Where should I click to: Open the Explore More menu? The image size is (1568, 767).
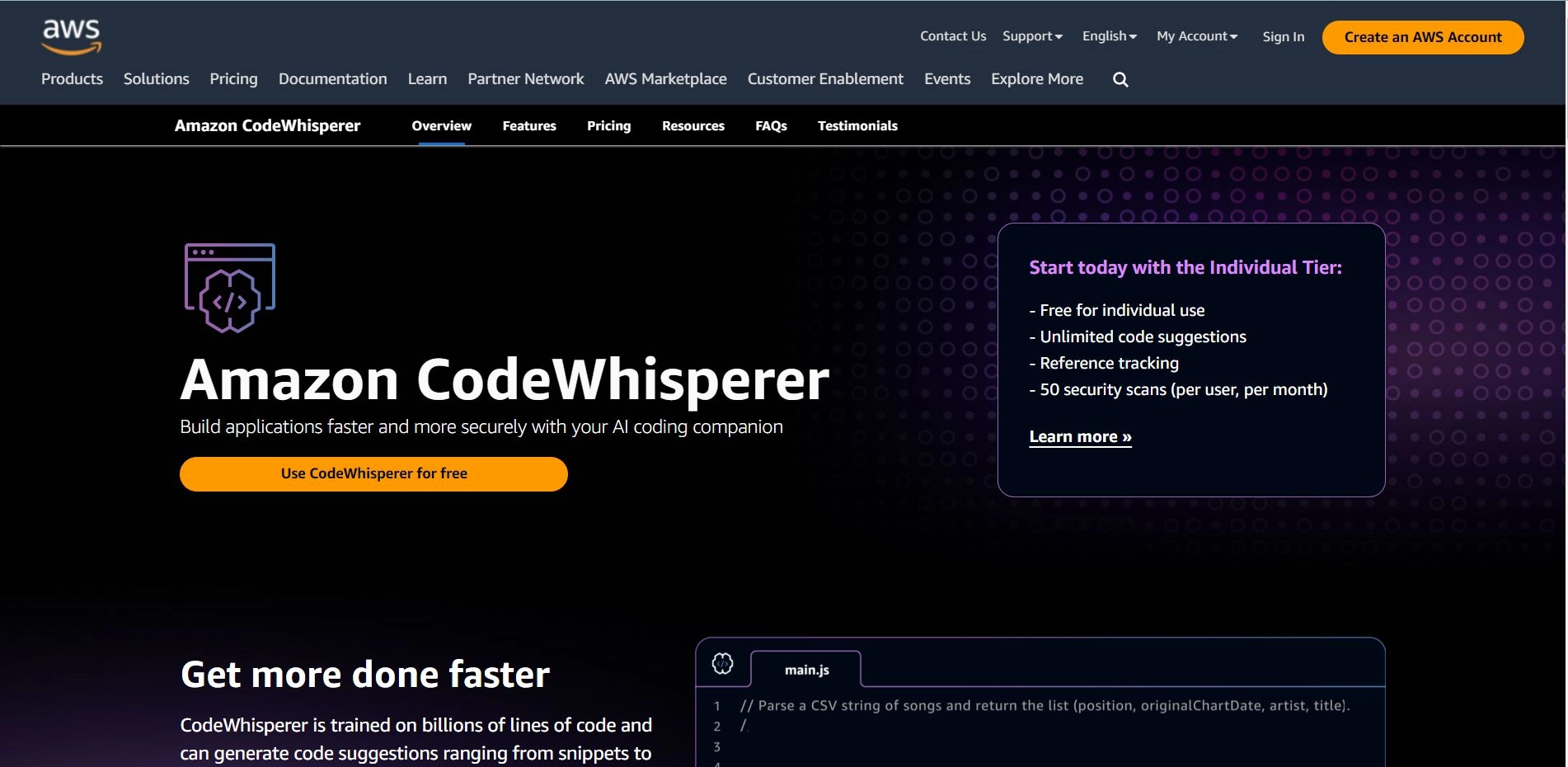(1036, 79)
